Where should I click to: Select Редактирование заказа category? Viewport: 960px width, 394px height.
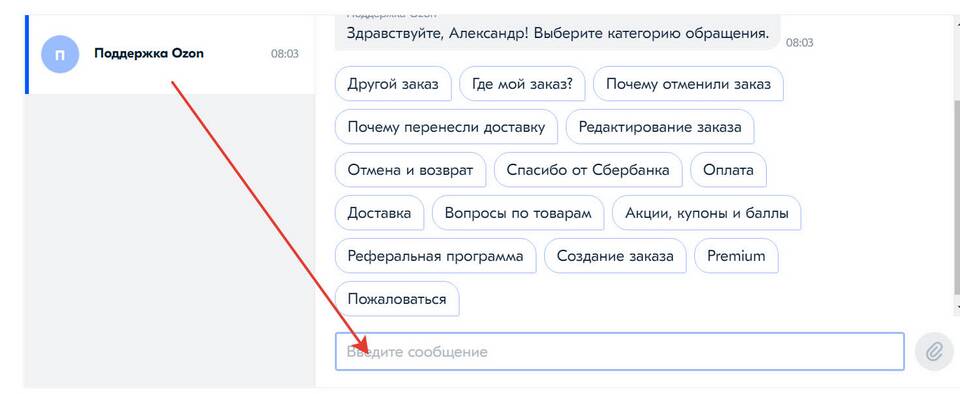coord(660,127)
